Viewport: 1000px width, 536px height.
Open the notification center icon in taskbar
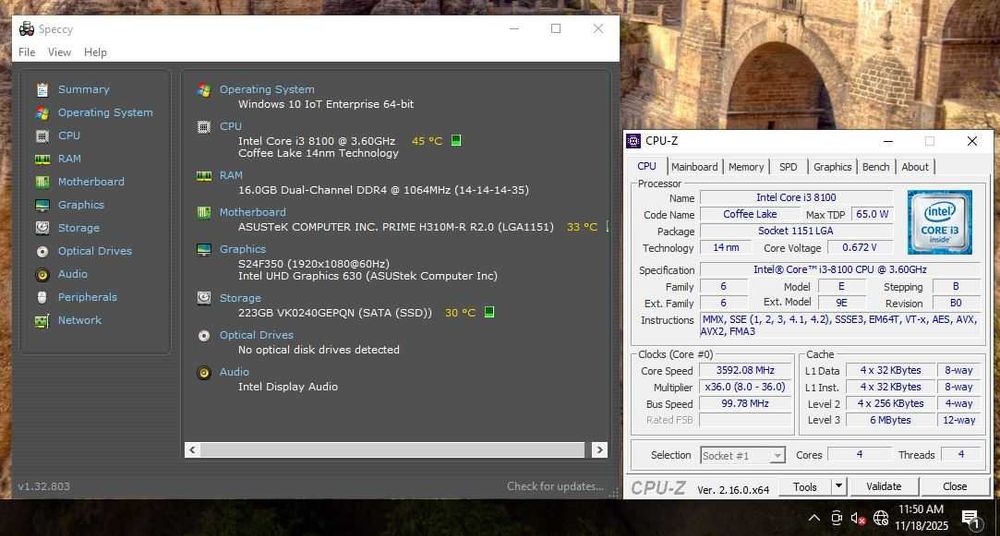click(x=971, y=518)
